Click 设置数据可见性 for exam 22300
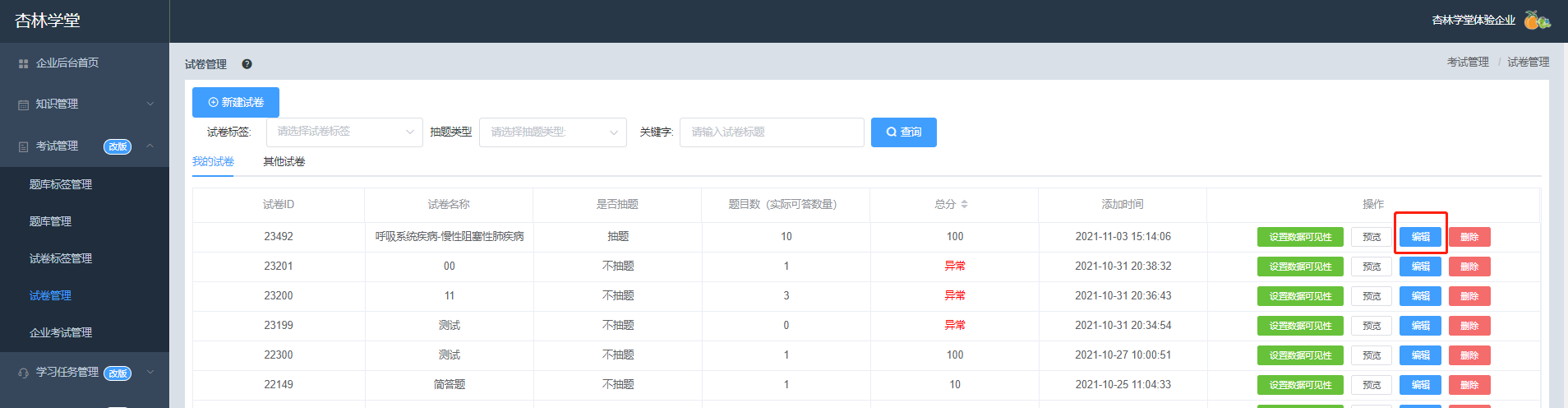1568x408 pixels. [1300, 355]
